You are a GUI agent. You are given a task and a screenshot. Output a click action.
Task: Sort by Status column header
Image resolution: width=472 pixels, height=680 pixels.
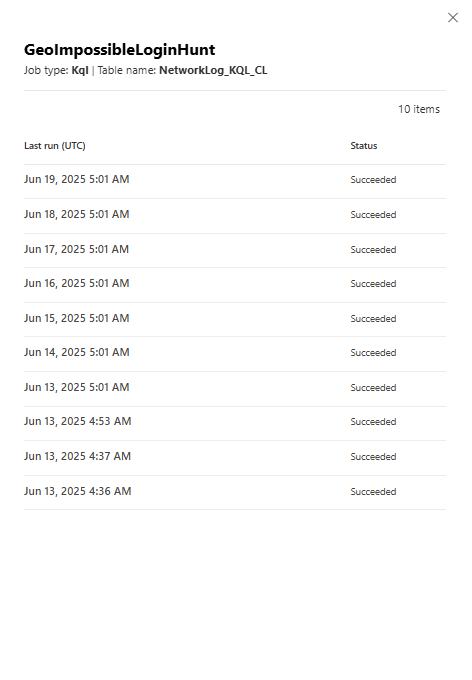[364, 146]
